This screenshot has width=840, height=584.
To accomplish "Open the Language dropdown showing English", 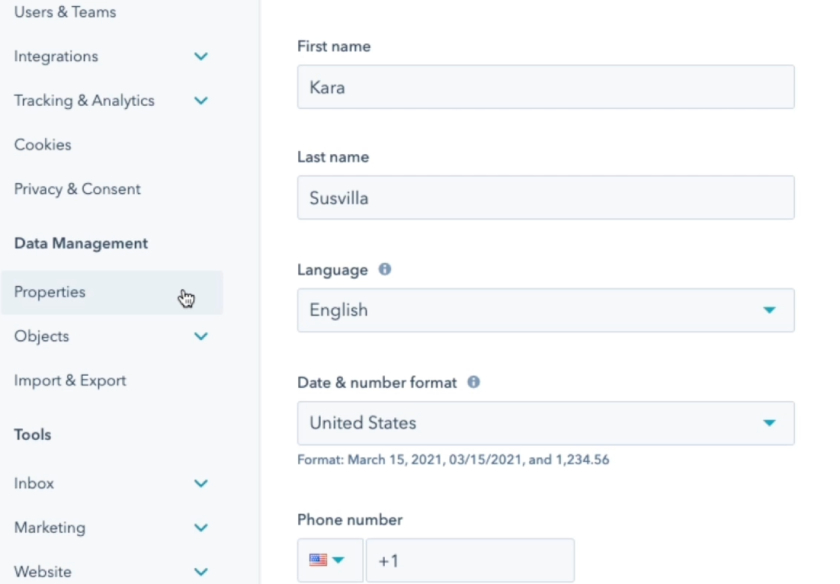I will point(546,310).
